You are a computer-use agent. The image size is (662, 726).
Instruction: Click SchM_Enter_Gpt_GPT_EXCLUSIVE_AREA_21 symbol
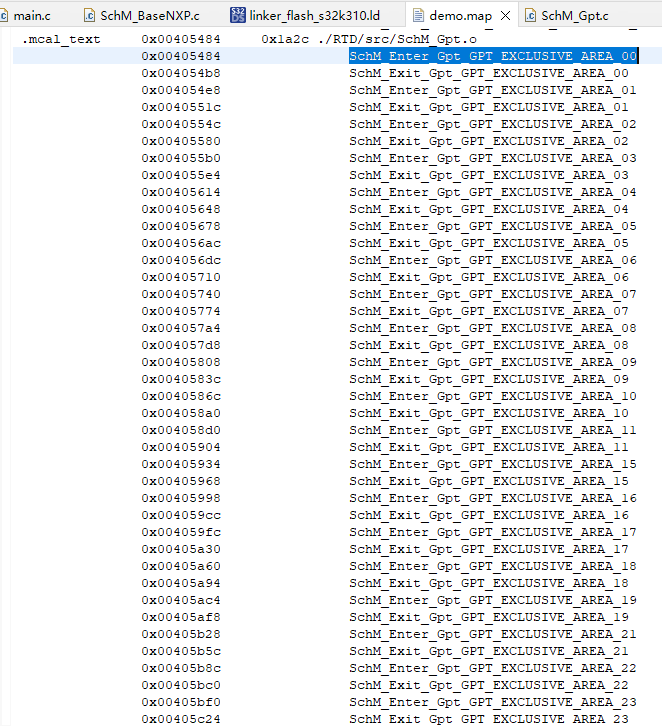(x=493, y=634)
